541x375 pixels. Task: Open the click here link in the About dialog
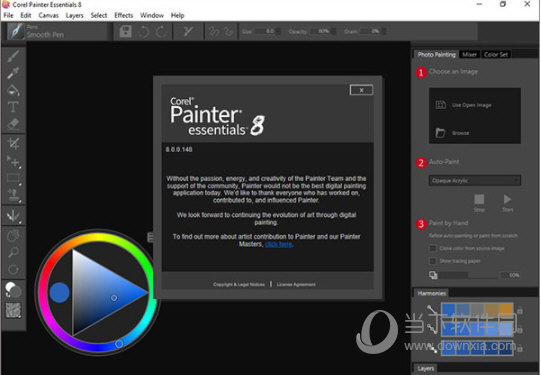pyautogui.click(x=279, y=244)
